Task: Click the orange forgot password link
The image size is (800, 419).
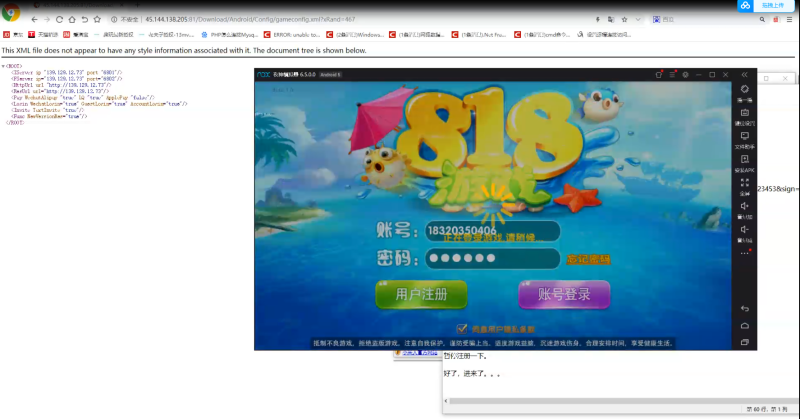Action: 588,259
